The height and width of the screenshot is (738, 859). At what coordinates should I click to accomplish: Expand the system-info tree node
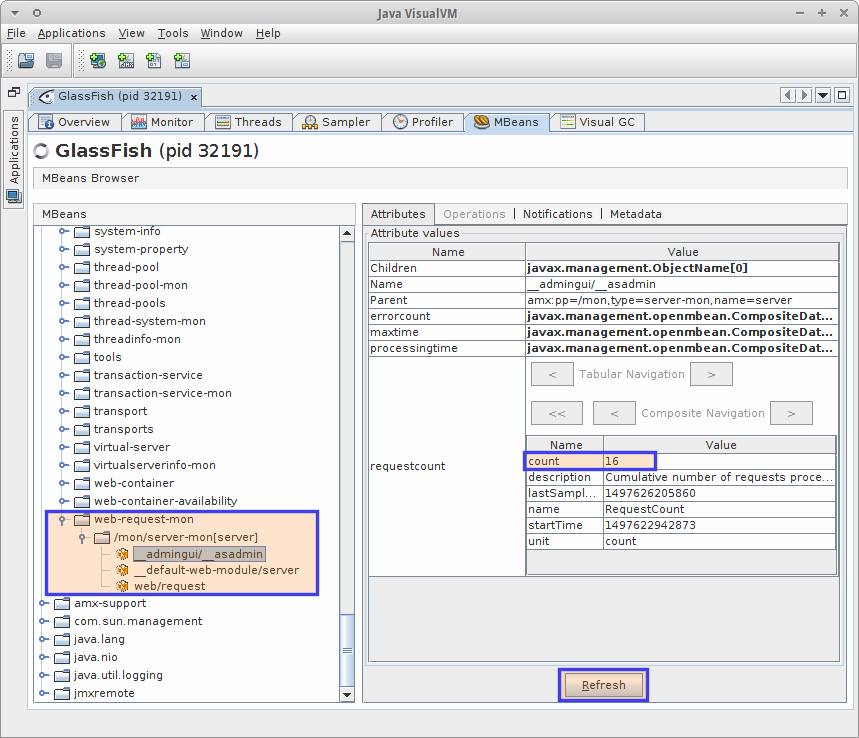point(64,231)
